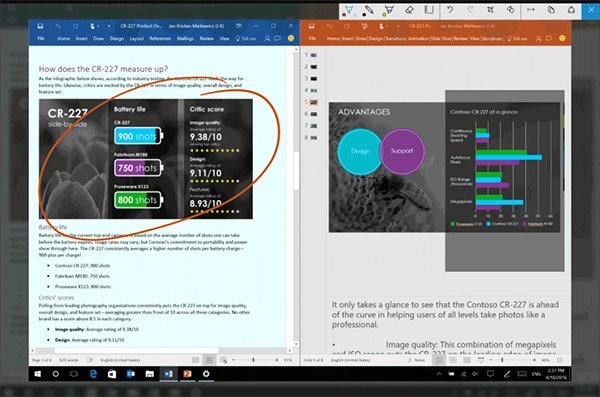Open Microsoft Edge from the taskbar
The image size is (600, 397).
coord(93,374)
